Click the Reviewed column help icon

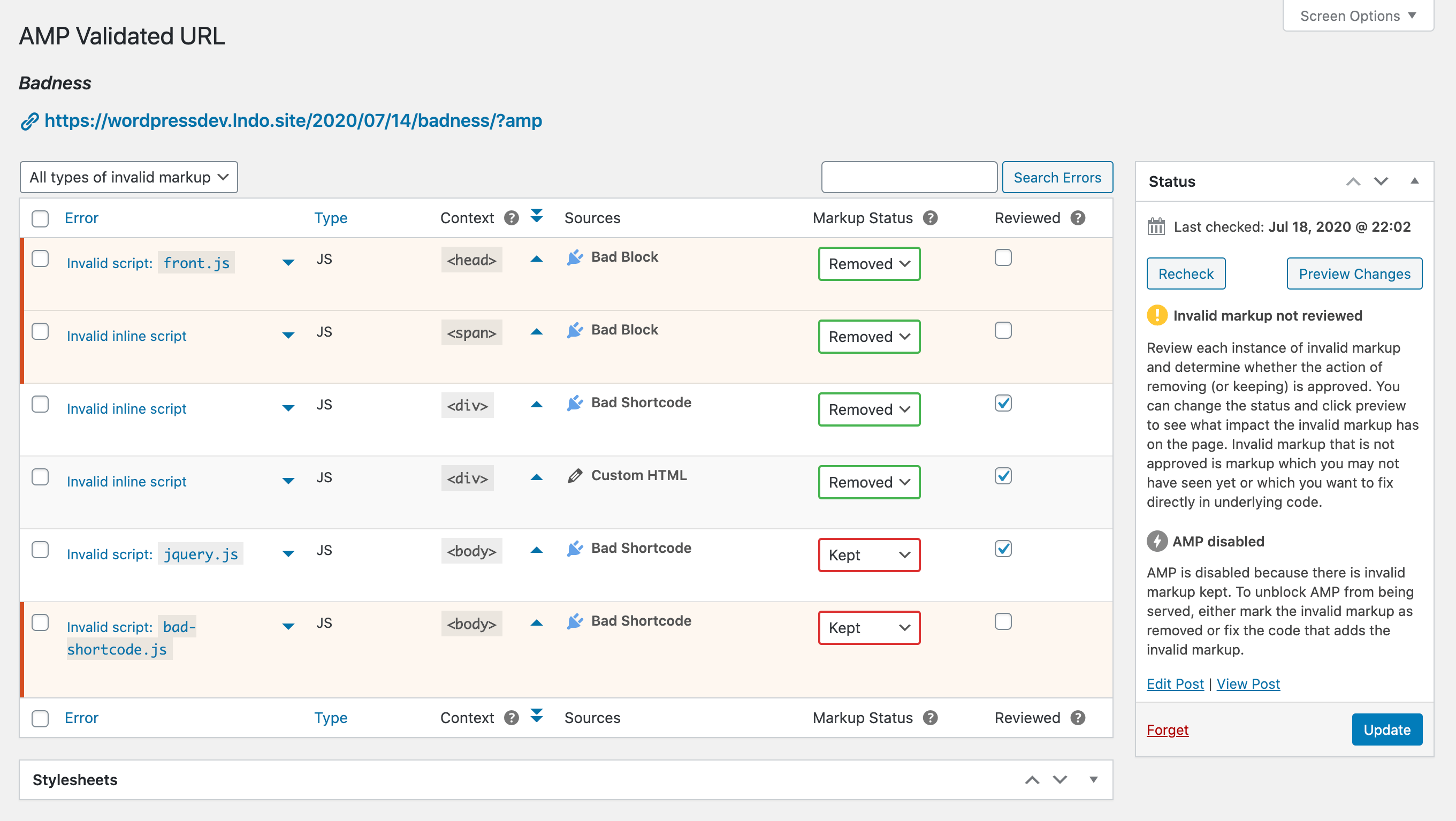1077,218
